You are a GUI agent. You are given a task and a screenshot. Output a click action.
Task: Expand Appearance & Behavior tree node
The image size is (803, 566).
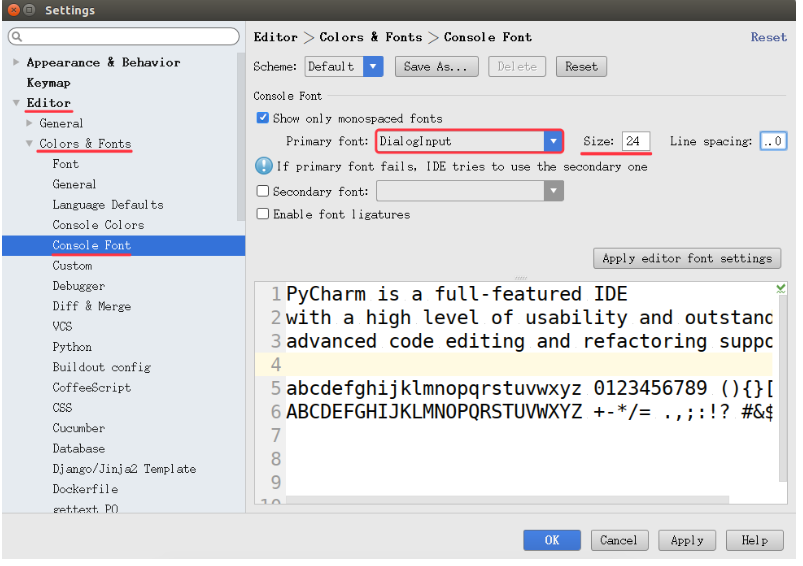coord(16,62)
